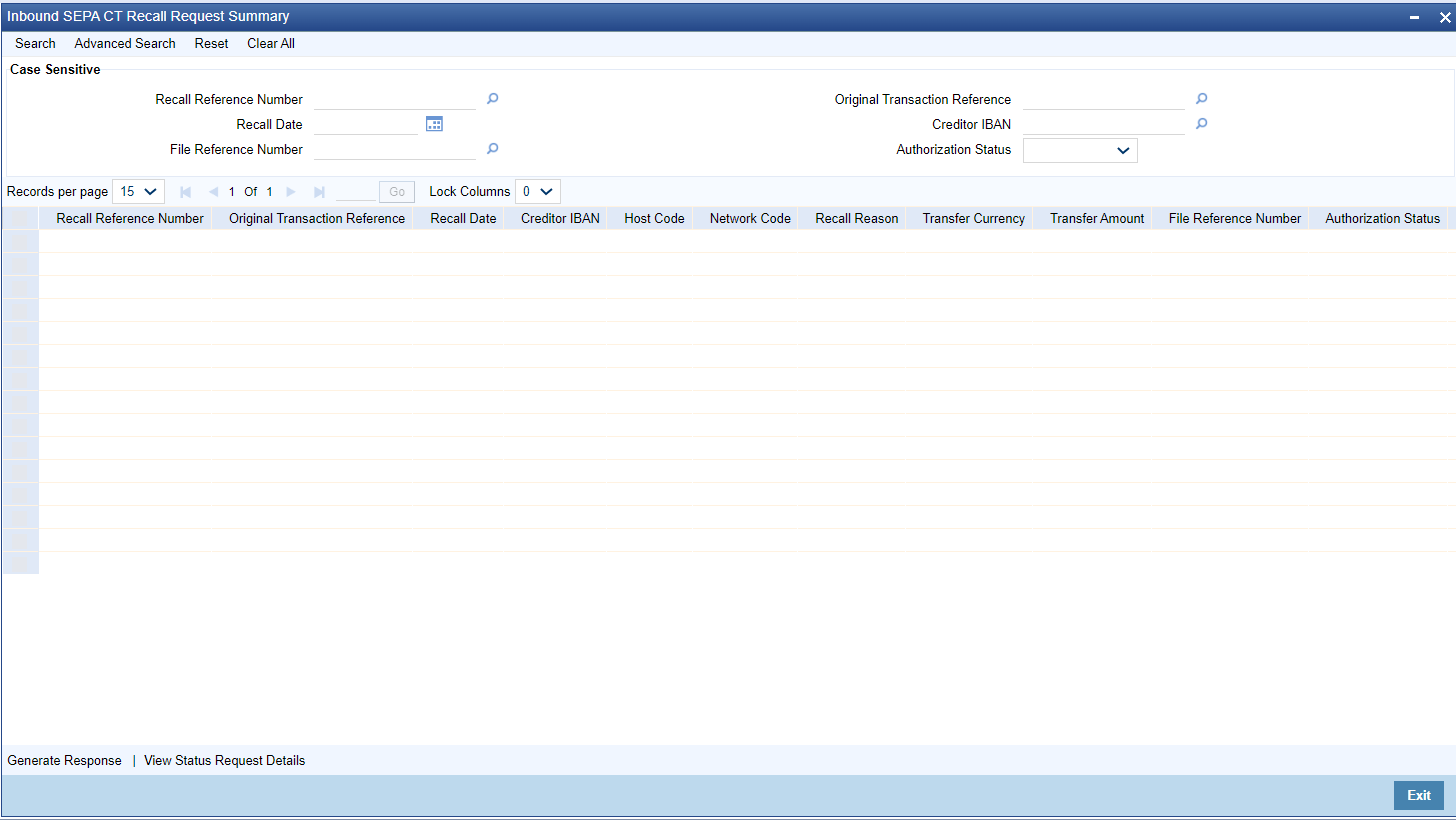Image resolution: width=1456 pixels, height=820 pixels.
Task: Click the Original Transaction Reference input field
Action: (1104, 99)
